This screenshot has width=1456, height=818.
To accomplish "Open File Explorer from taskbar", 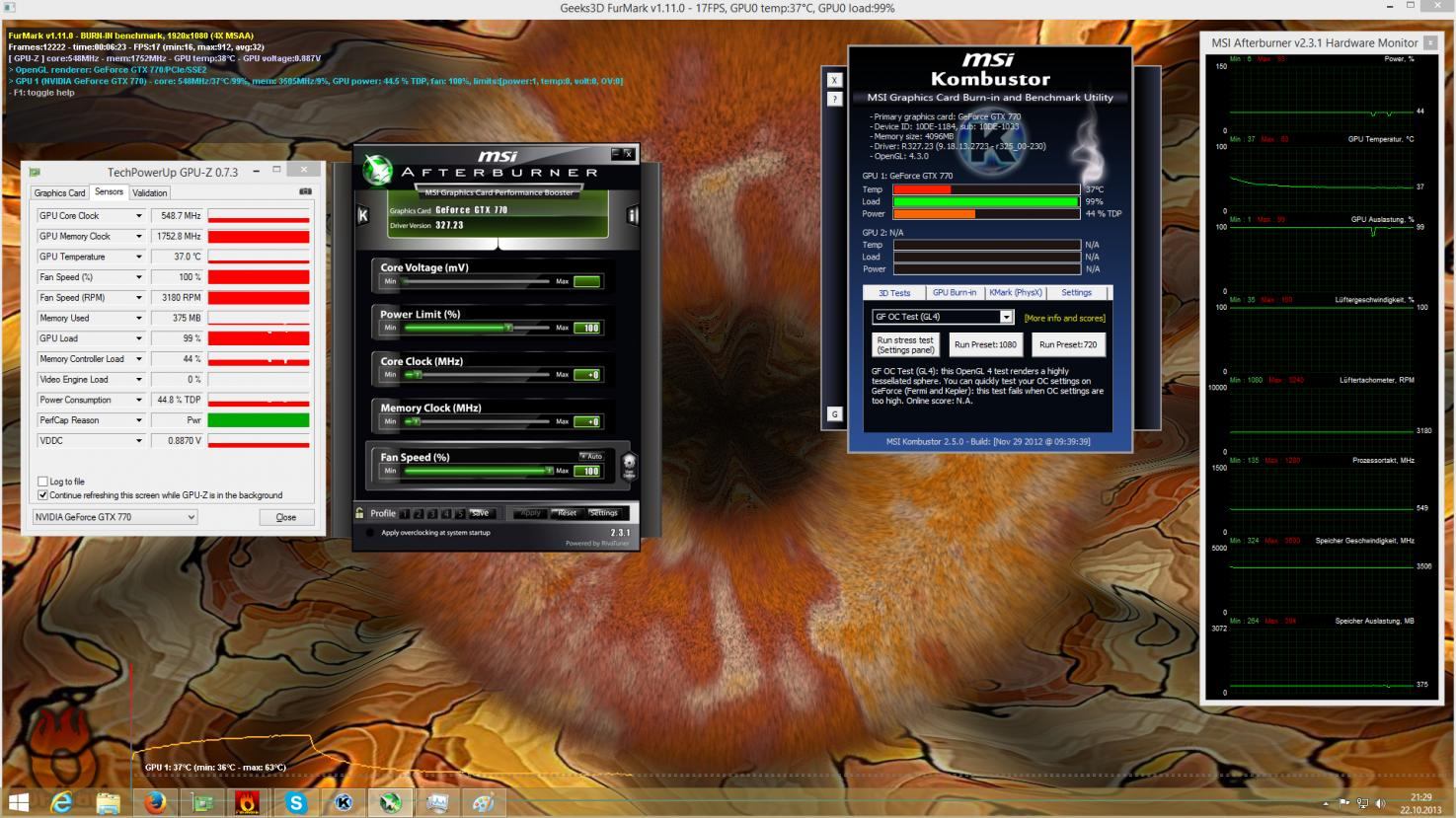I will pos(108,803).
